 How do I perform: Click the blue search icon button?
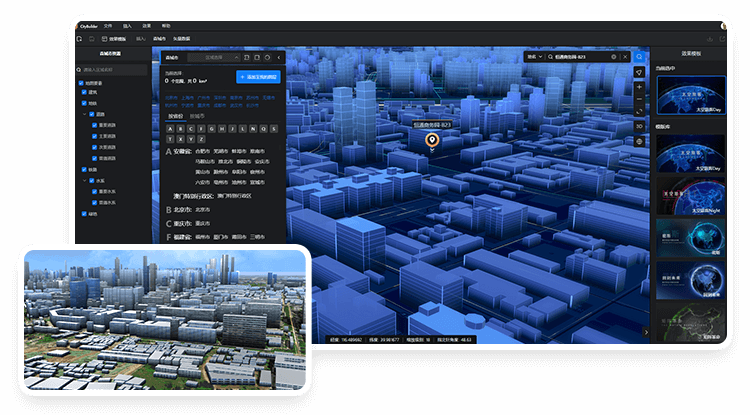click(x=640, y=57)
